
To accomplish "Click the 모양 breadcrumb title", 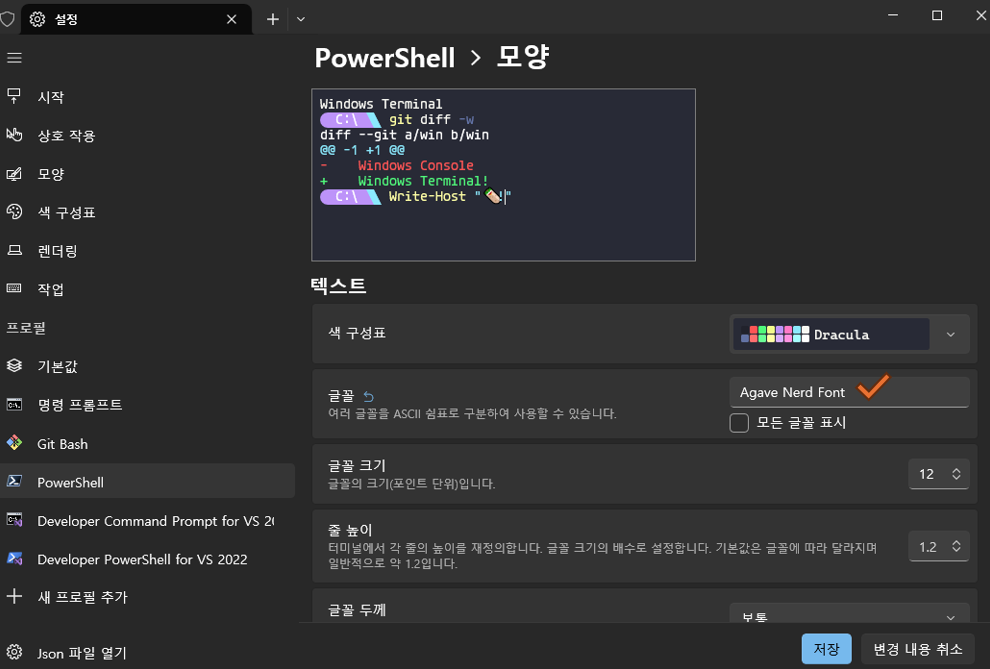I will point(523,57).
